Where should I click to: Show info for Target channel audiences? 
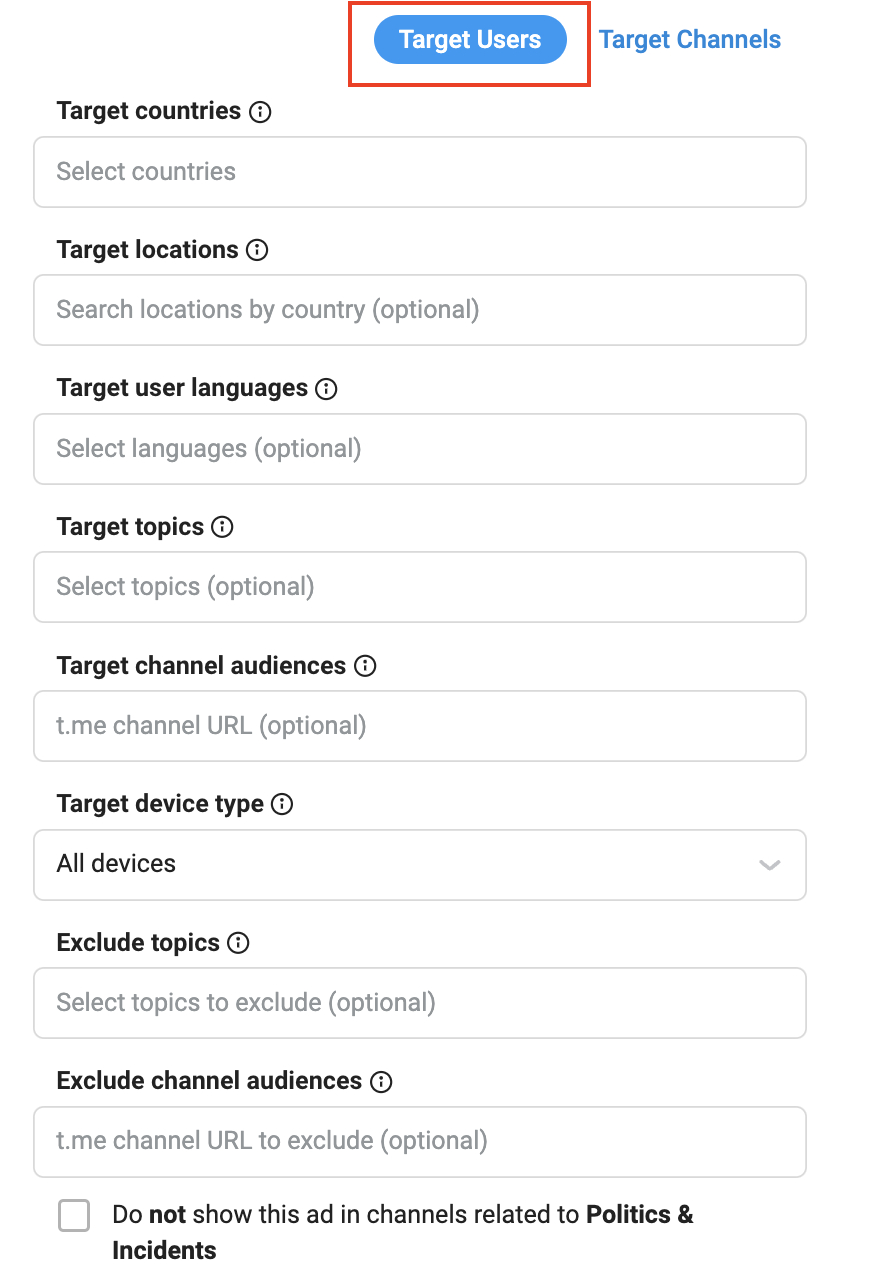click(365, 666)
